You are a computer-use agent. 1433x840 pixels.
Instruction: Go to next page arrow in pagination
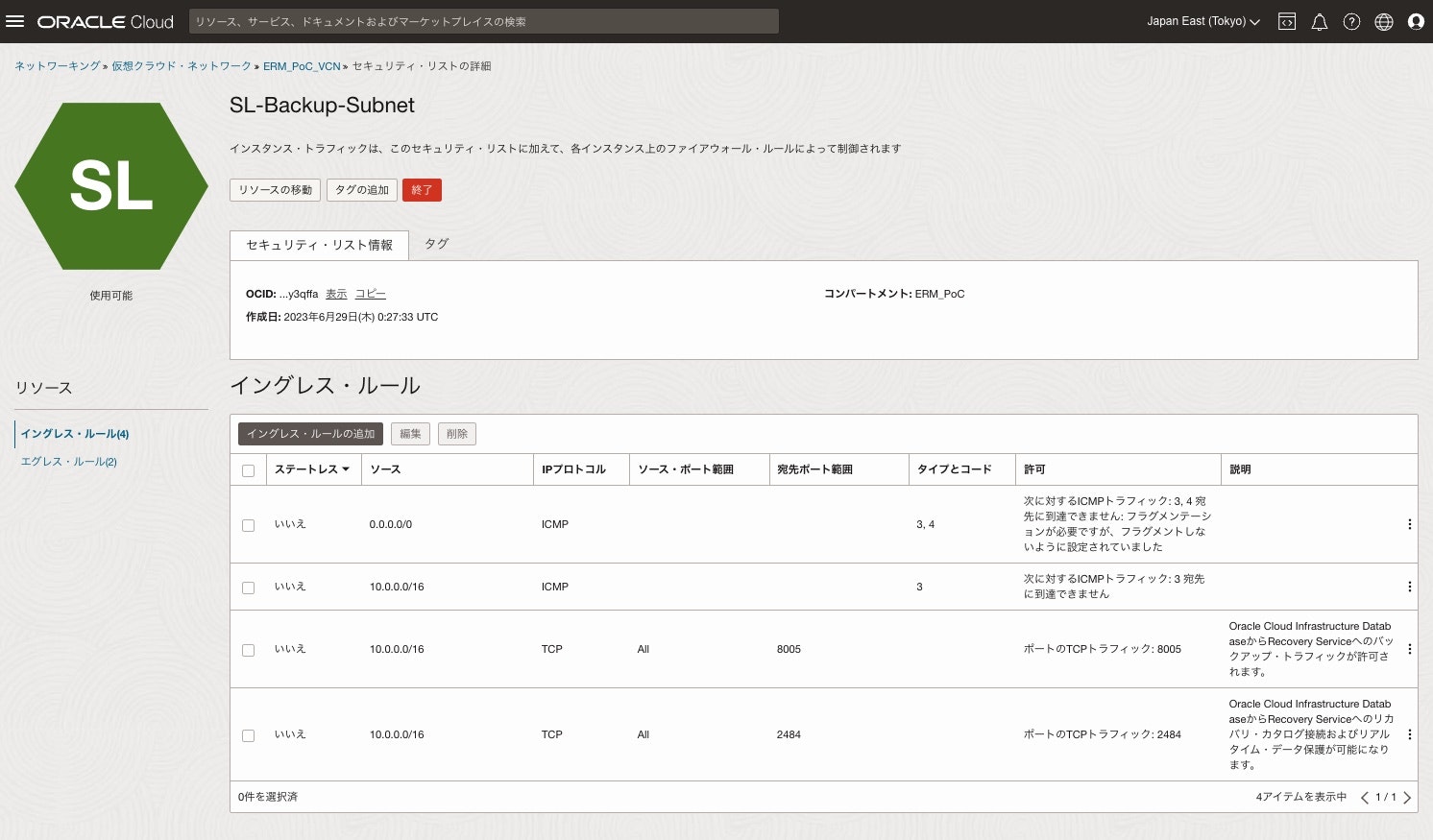[1407, 798]
